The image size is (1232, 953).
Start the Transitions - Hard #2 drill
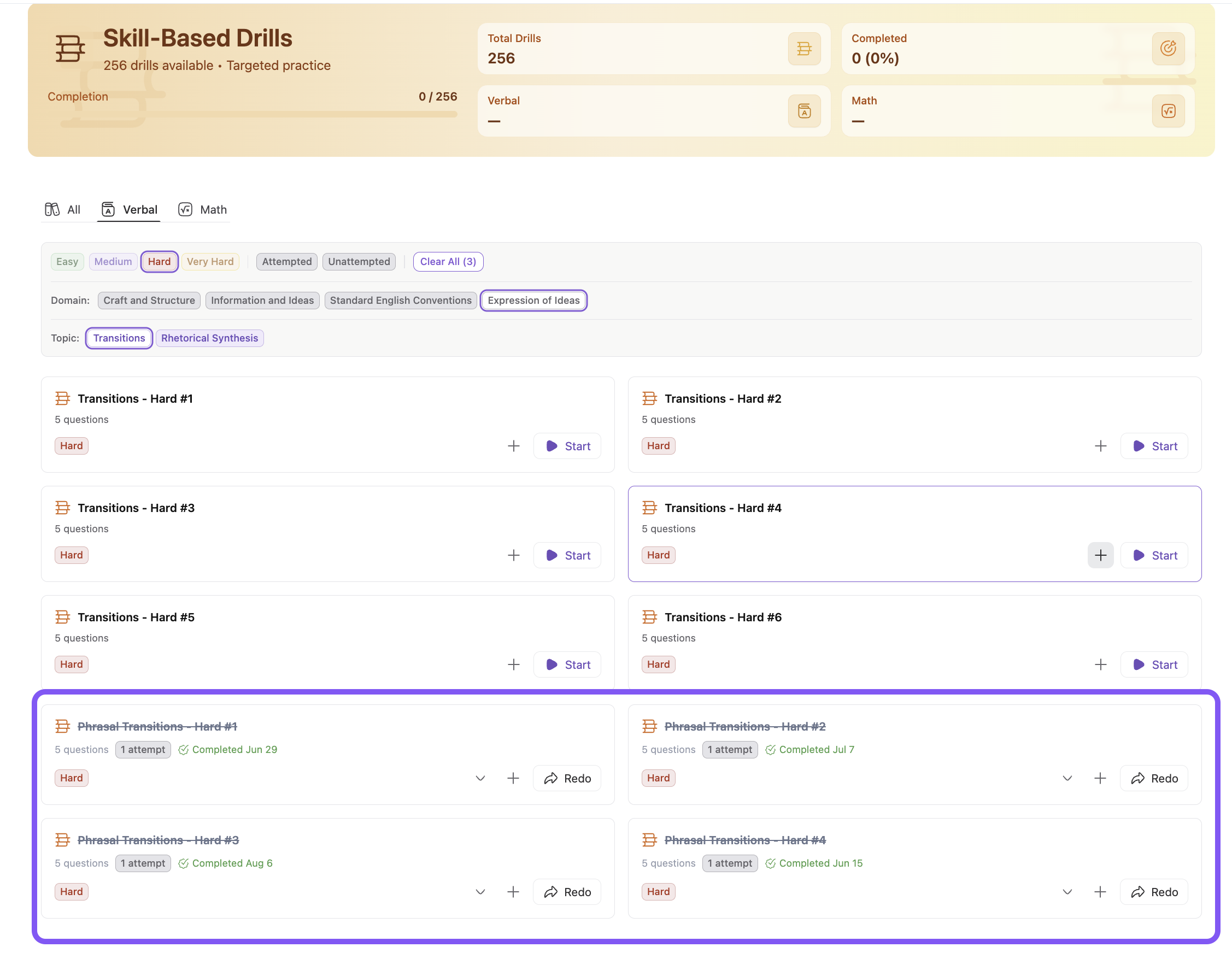tap(1154, 446)
